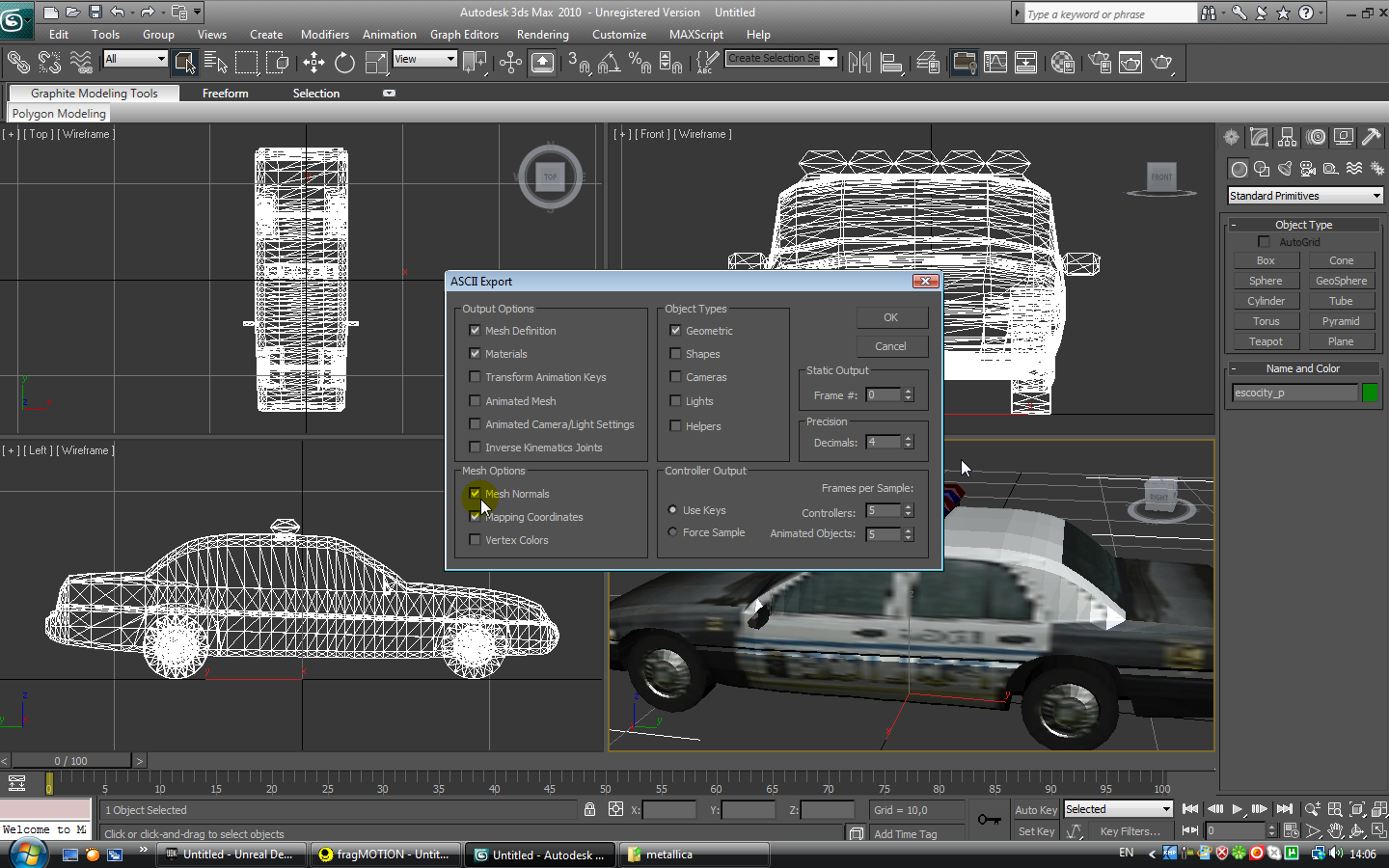Click the green object color swatch
This screenshot has height=868, width=1389.
click(1370, 393)
